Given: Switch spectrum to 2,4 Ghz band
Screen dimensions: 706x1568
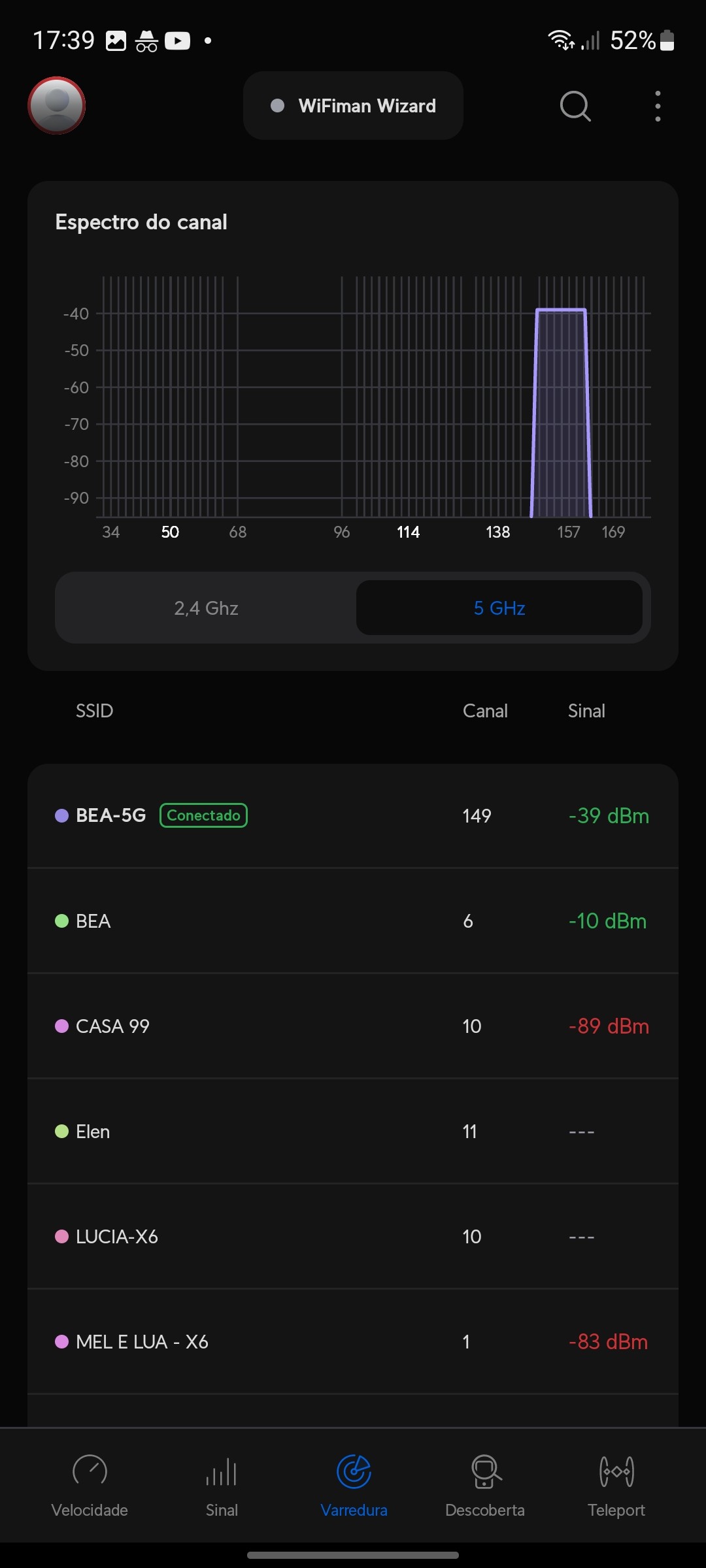Looking at the screenshot, I should pyautogui.click(x=206, y=608).
